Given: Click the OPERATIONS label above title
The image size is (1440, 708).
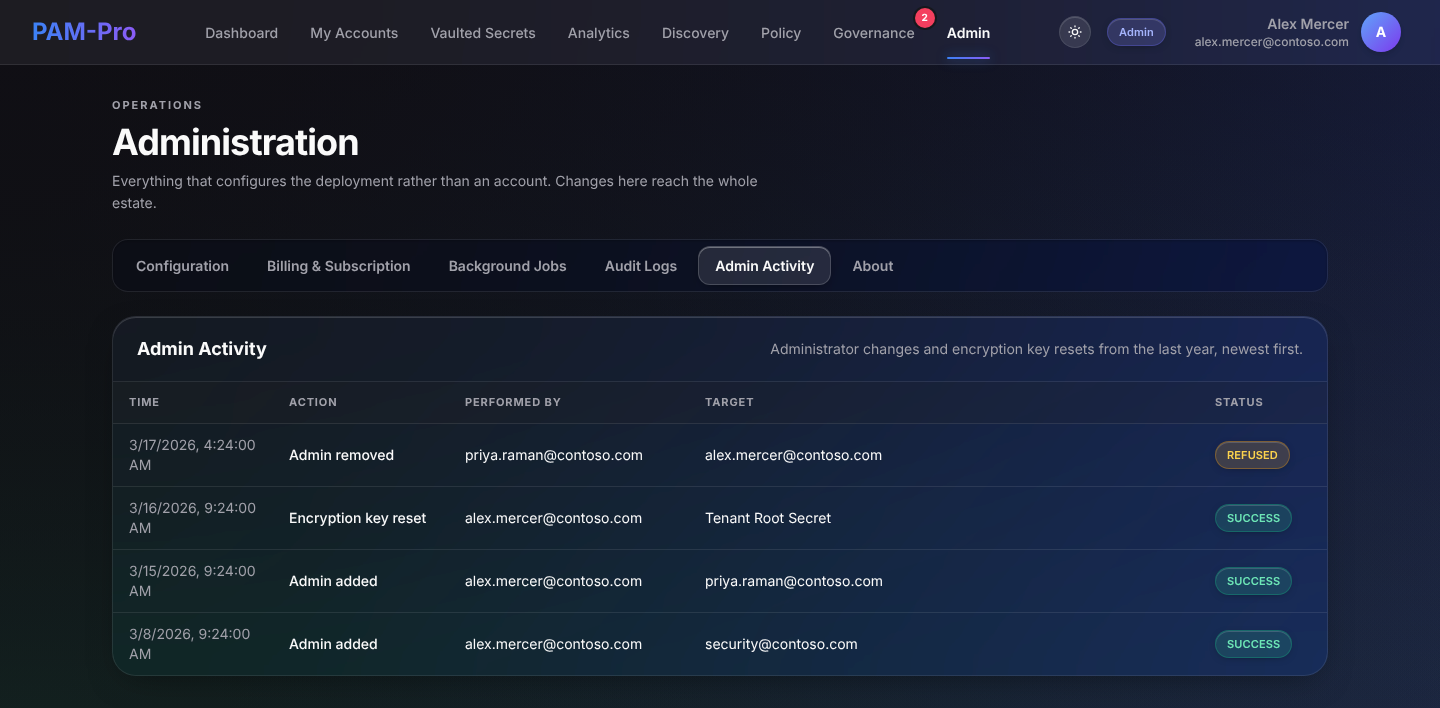Looking at the screenshot, I should pos(157,105).
